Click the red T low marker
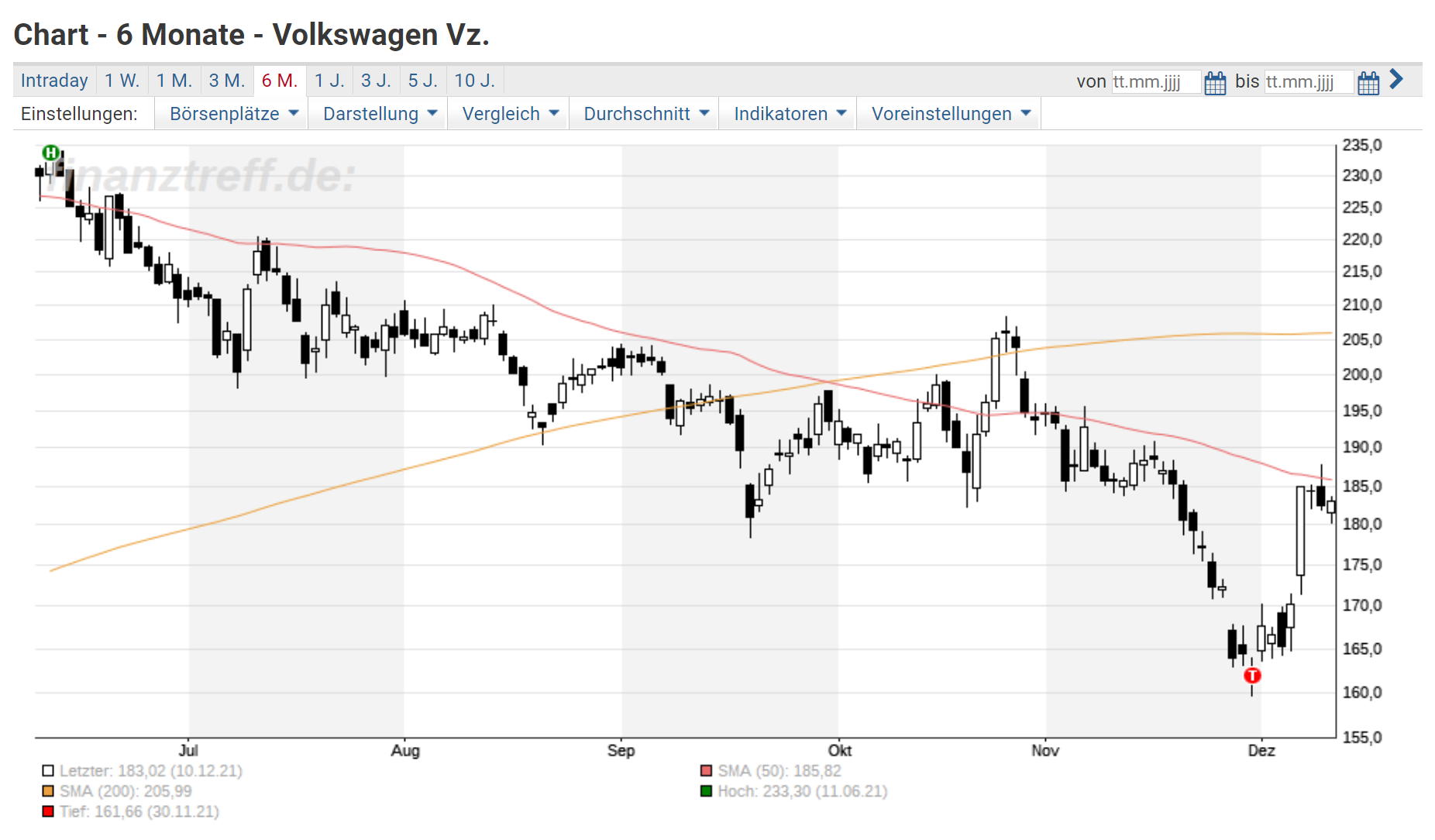The image size is (1435, 840). click(x=1252, y=676)
